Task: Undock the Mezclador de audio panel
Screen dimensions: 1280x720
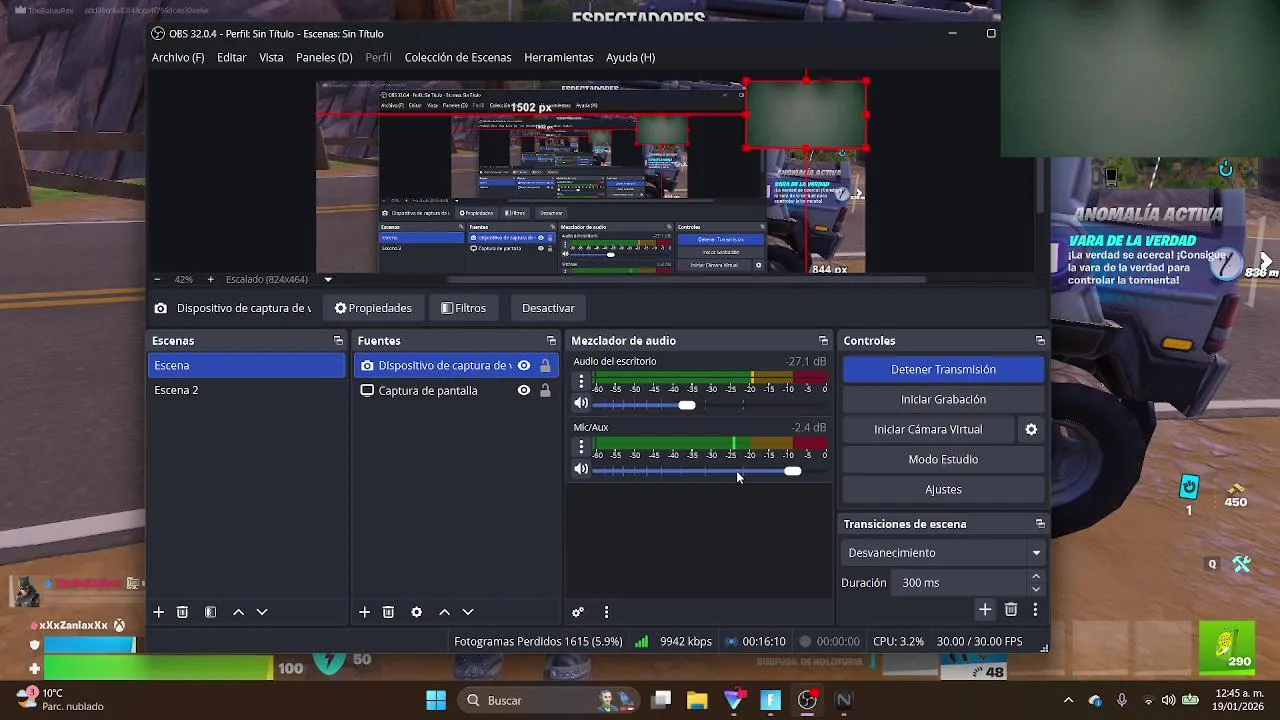Action: [x=823, y=341]
